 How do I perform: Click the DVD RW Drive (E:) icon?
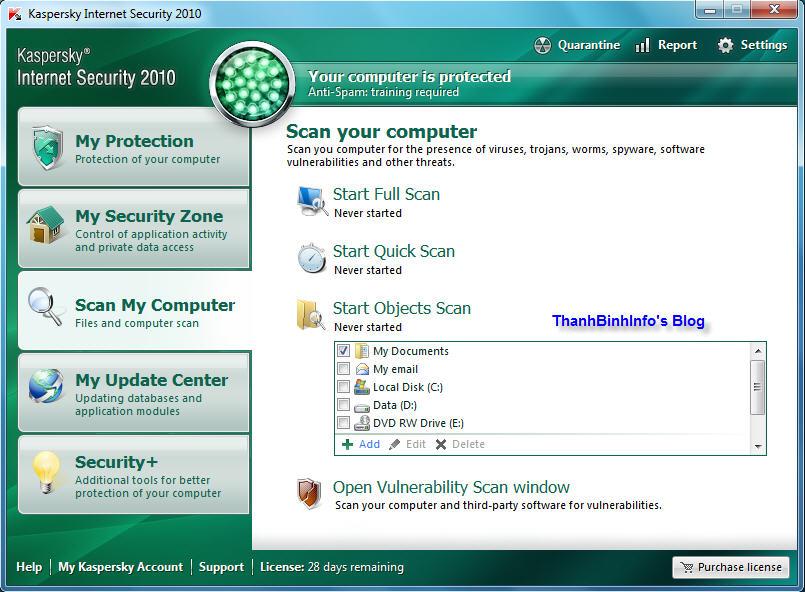tap(362, 423)
